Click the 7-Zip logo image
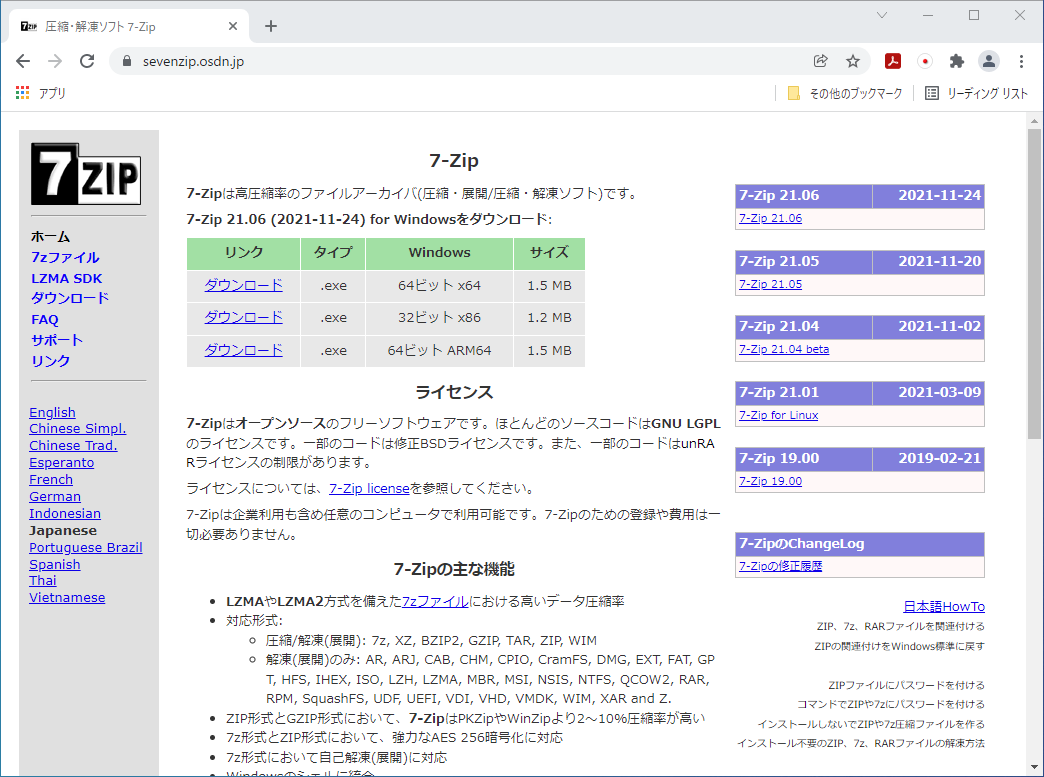 click(x=86, y=174)
